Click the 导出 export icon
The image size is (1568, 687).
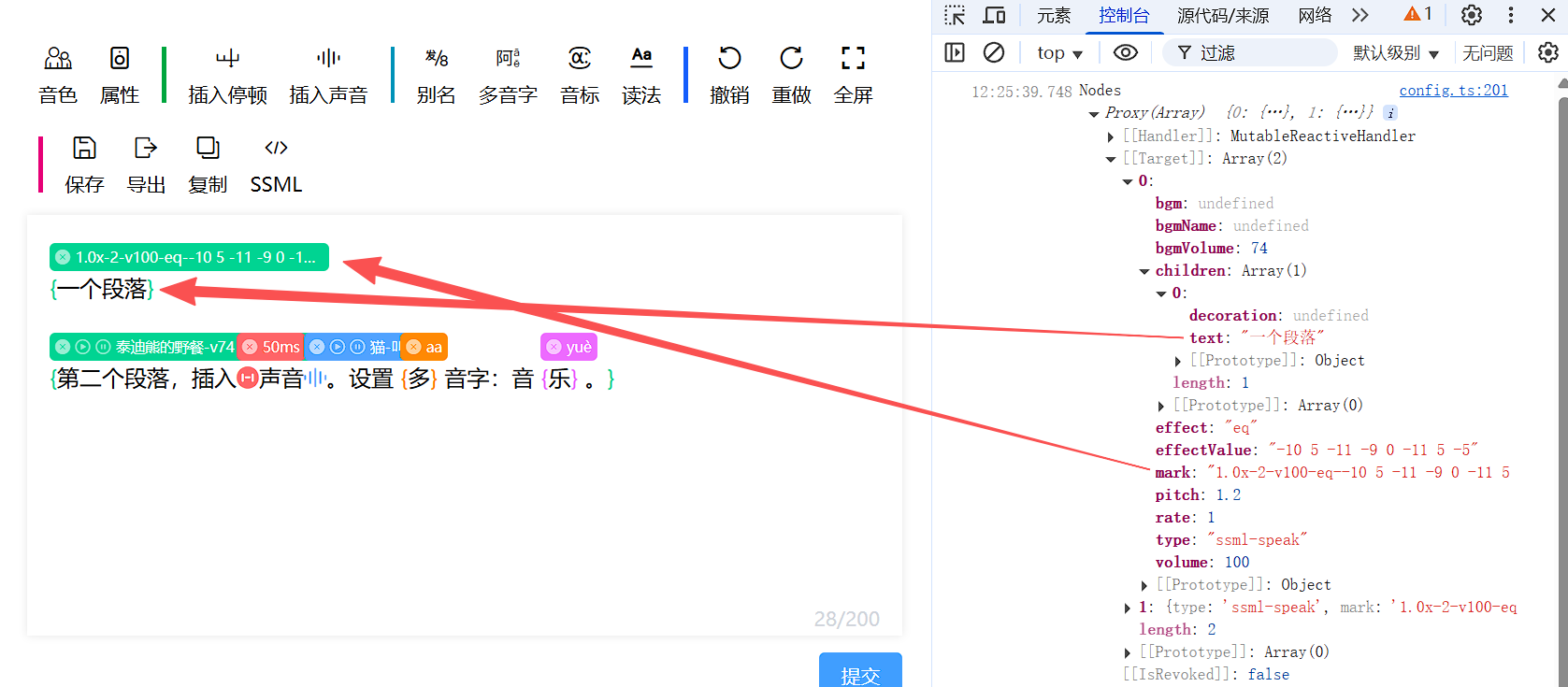click(146, 149)
